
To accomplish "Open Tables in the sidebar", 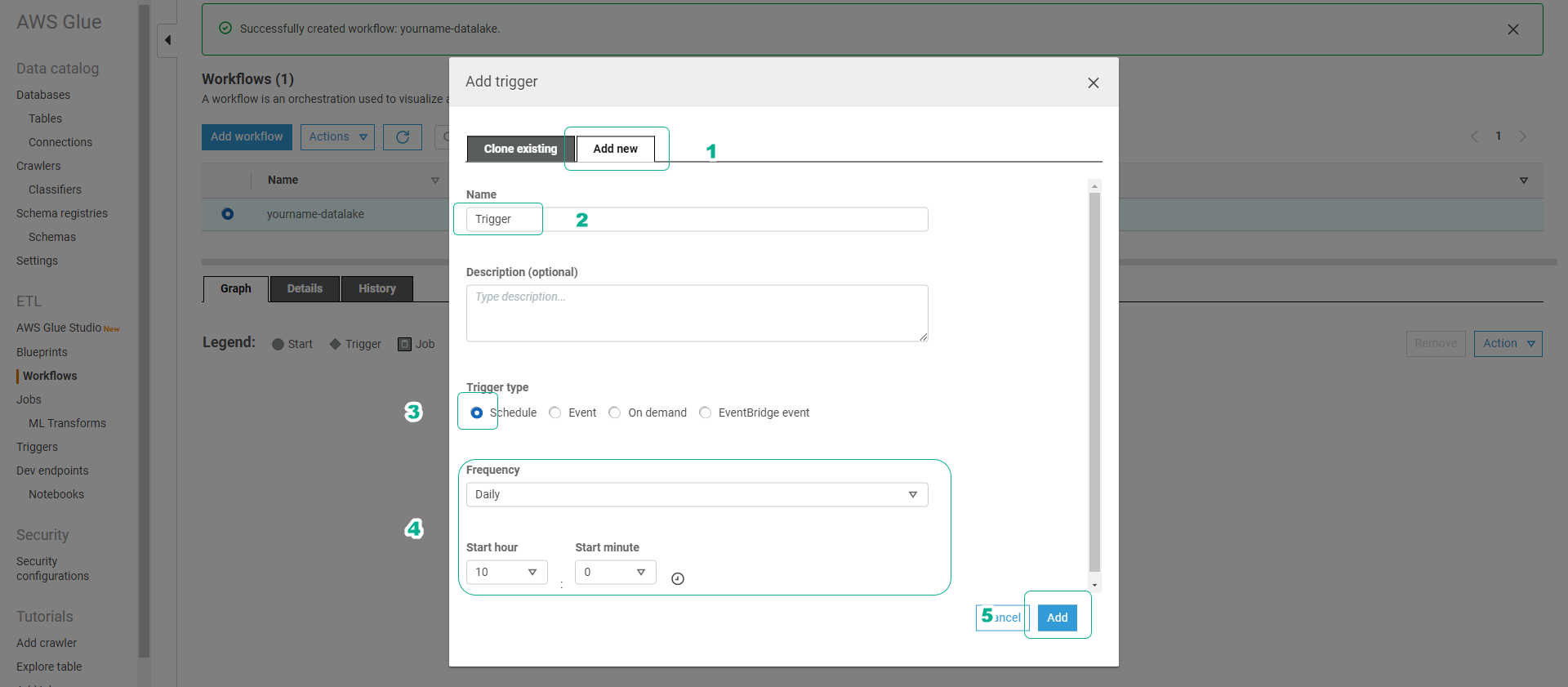I will point(45,119).
